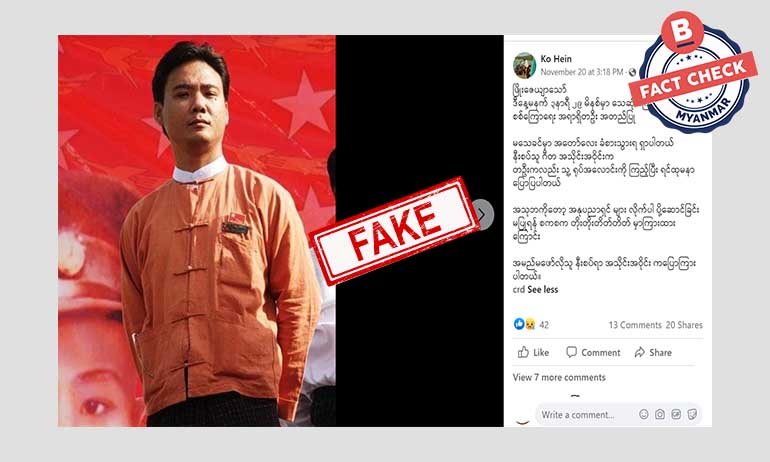
Task: Click camera icon to attach photo
Action: [x=660, y=414]
